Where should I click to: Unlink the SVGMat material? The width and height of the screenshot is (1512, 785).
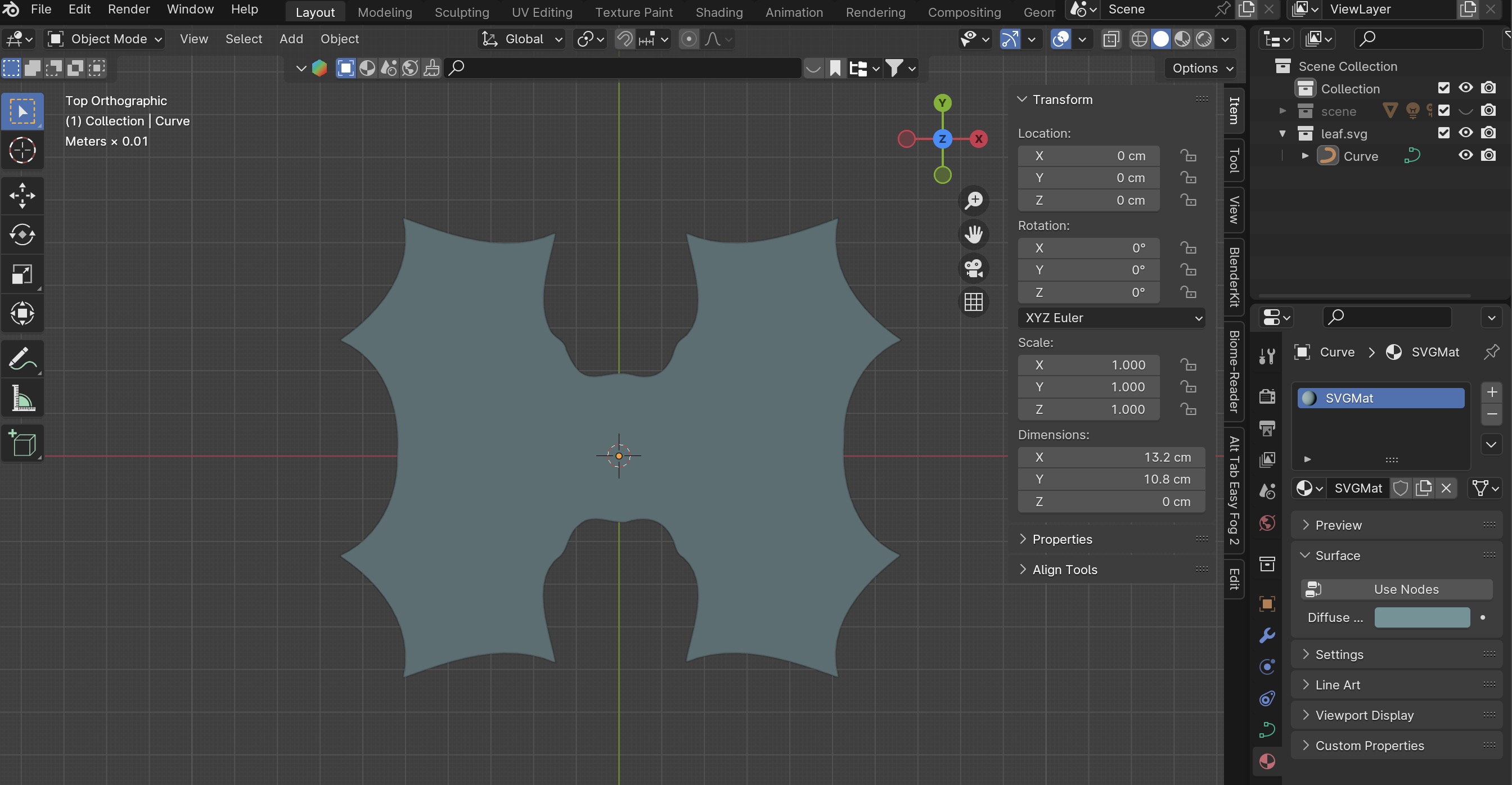pos(1446,488)
